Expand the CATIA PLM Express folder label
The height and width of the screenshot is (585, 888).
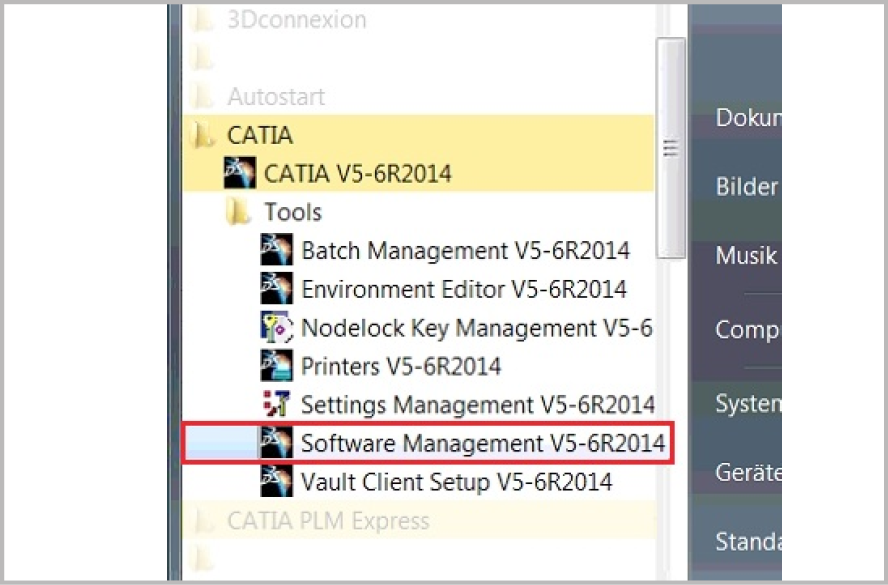tap(328, 520)
